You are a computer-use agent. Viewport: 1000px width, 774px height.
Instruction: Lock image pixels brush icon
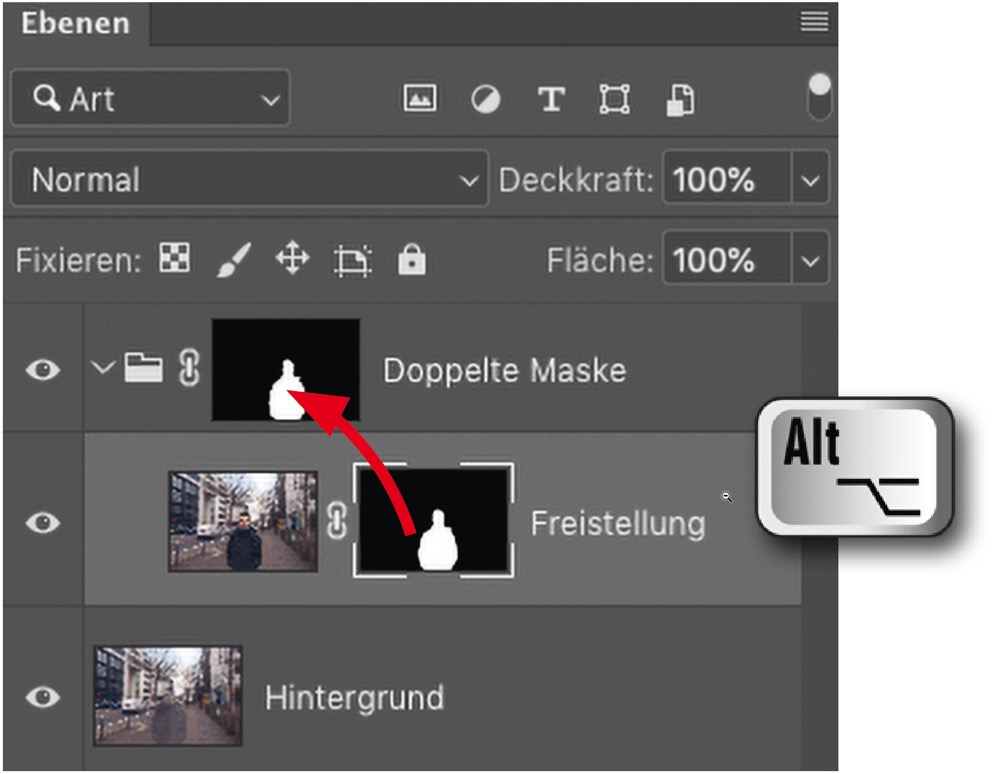[x=234, y=259]
